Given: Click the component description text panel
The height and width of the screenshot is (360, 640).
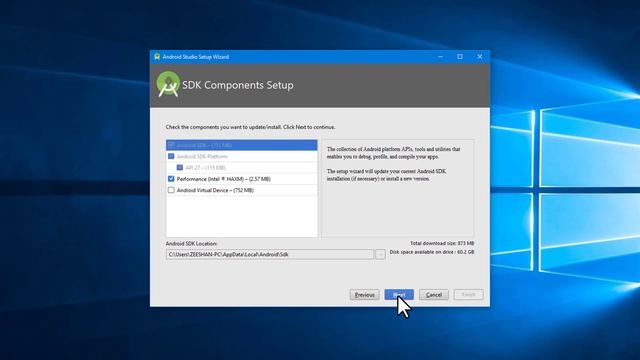Looking at the screenshot, I should coord(398,188).
